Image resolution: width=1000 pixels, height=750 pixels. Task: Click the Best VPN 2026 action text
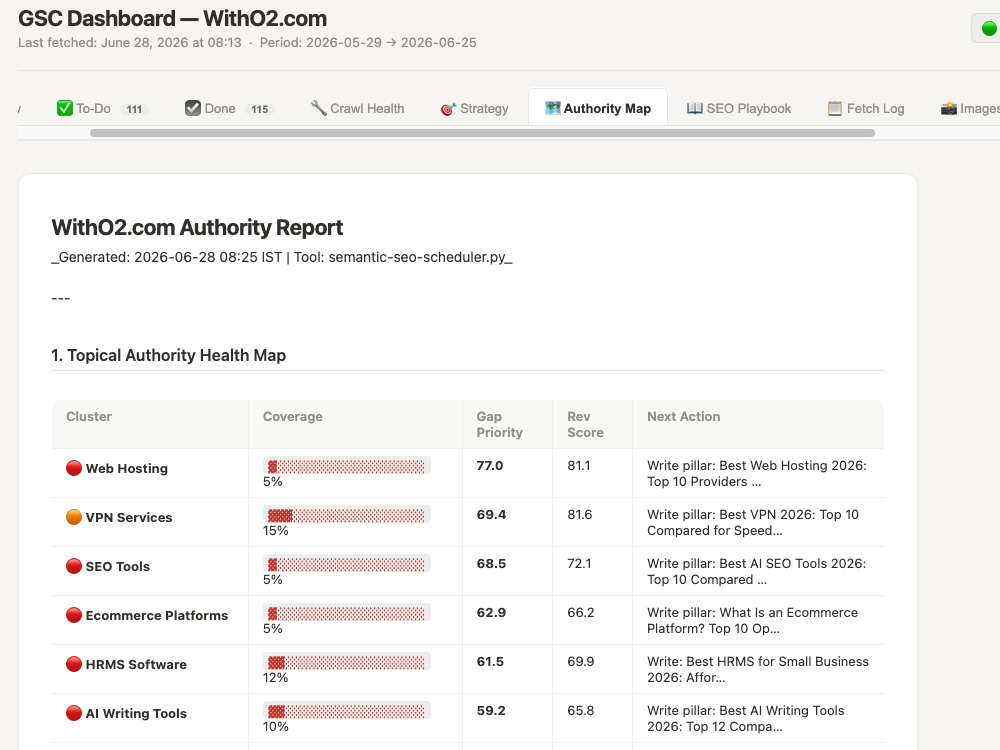pyautogui.click(x=753, y=523)
